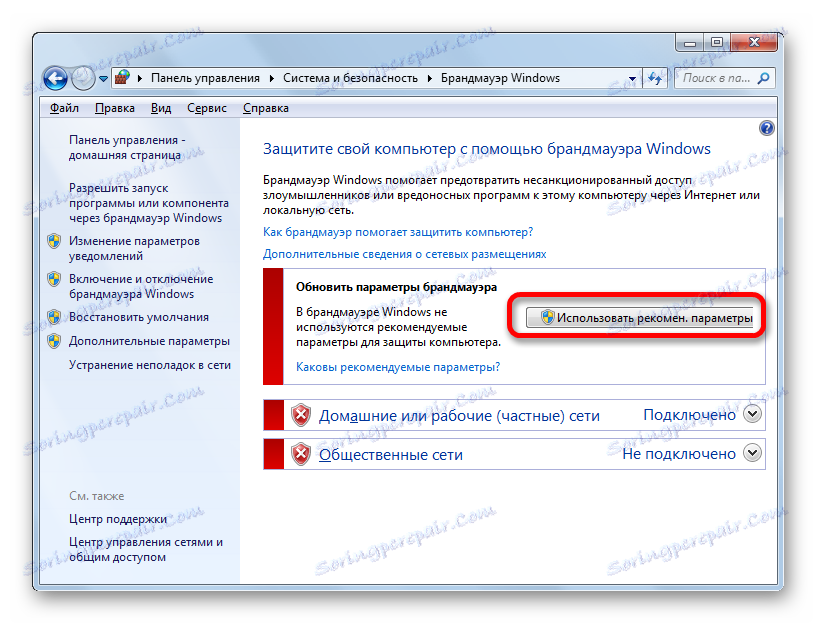Click shield icon beside Восстановить умолчания

(x=54, y=317)
